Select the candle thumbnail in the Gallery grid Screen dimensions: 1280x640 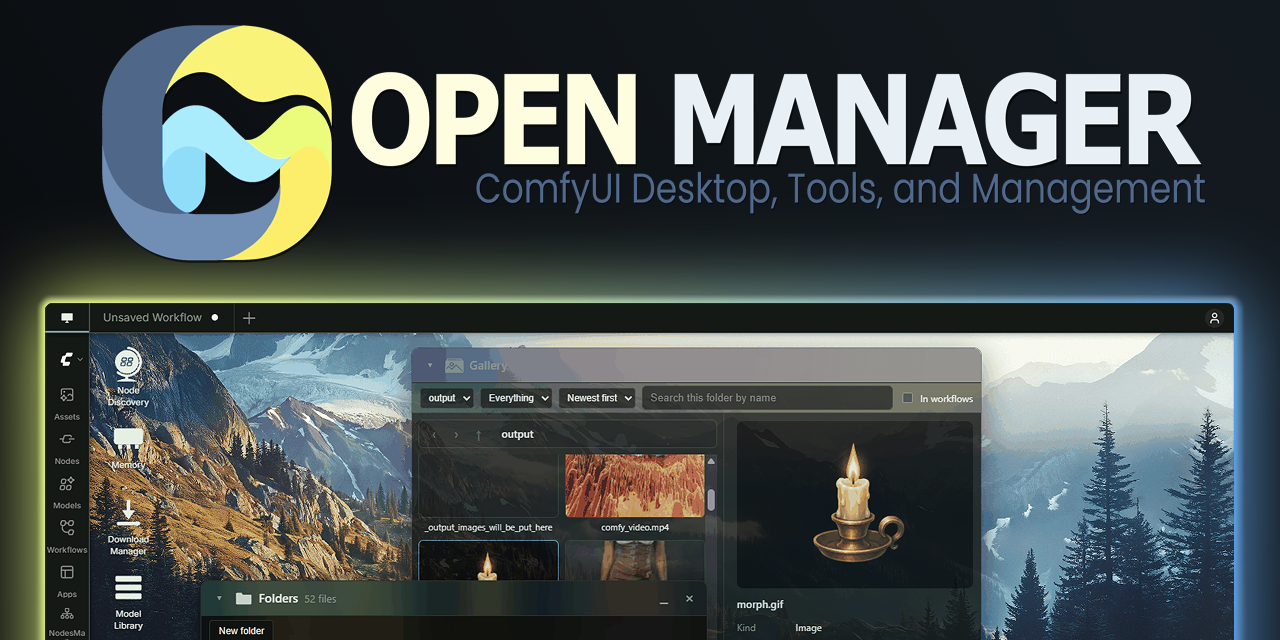tap(488, 560)
